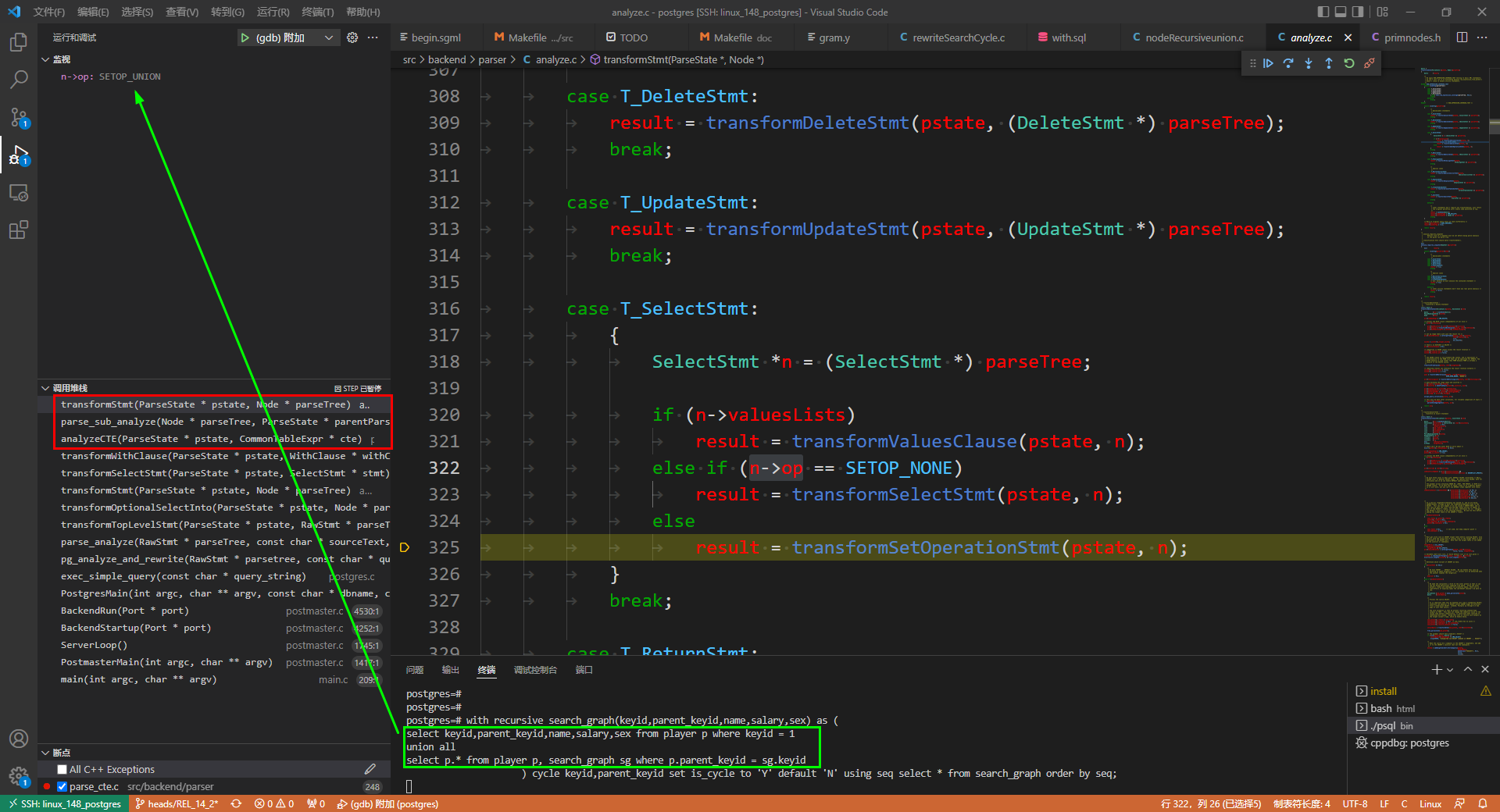Screen dimensions: 1500x812
Task: Open the 运行(R) menu
Action: (273, 12)
